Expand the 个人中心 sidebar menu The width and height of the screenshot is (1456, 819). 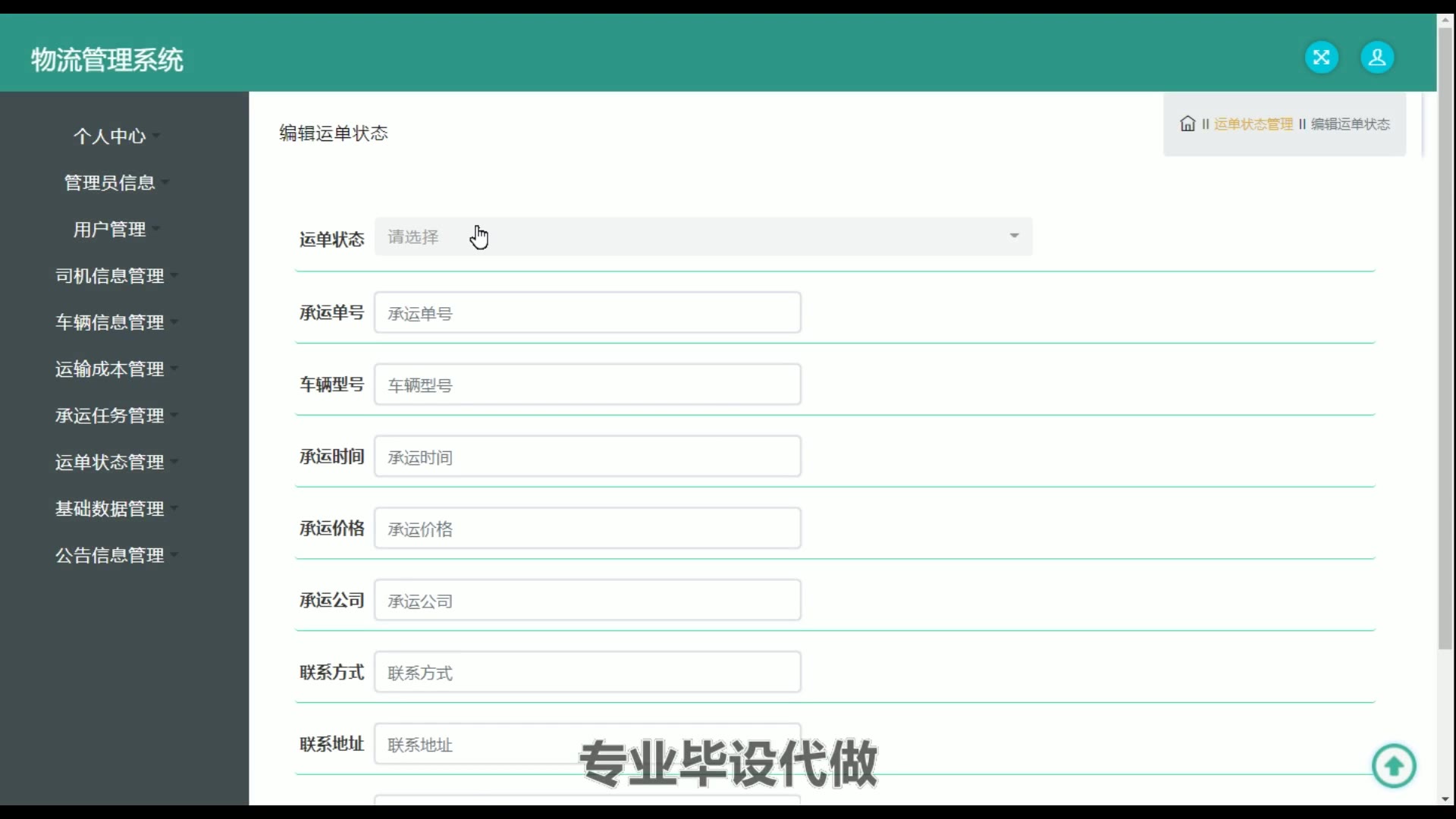pyautogui.click(x=110, y=136)
